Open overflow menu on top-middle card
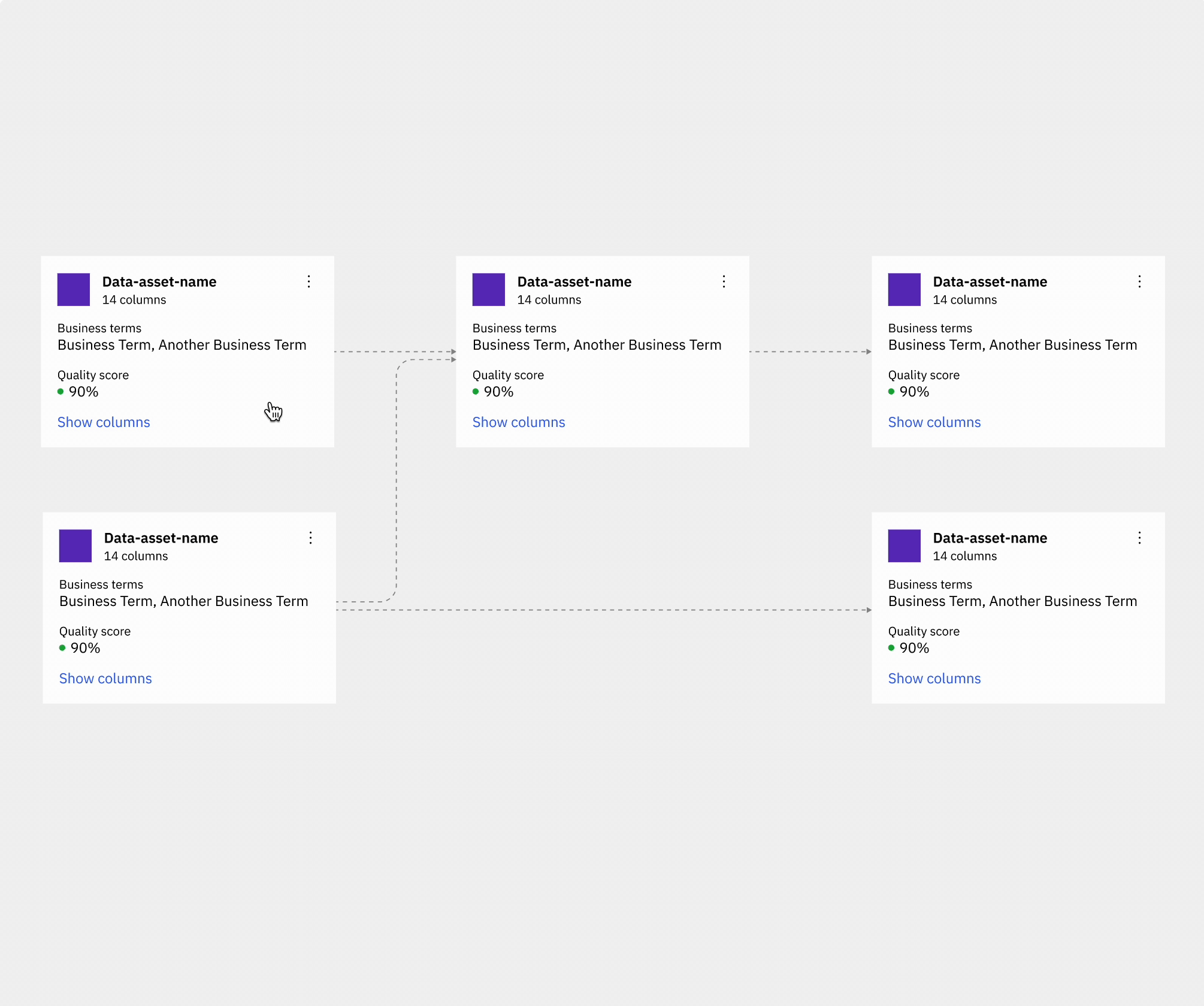The image size is (1204, 1006). [x=724, y=281]
